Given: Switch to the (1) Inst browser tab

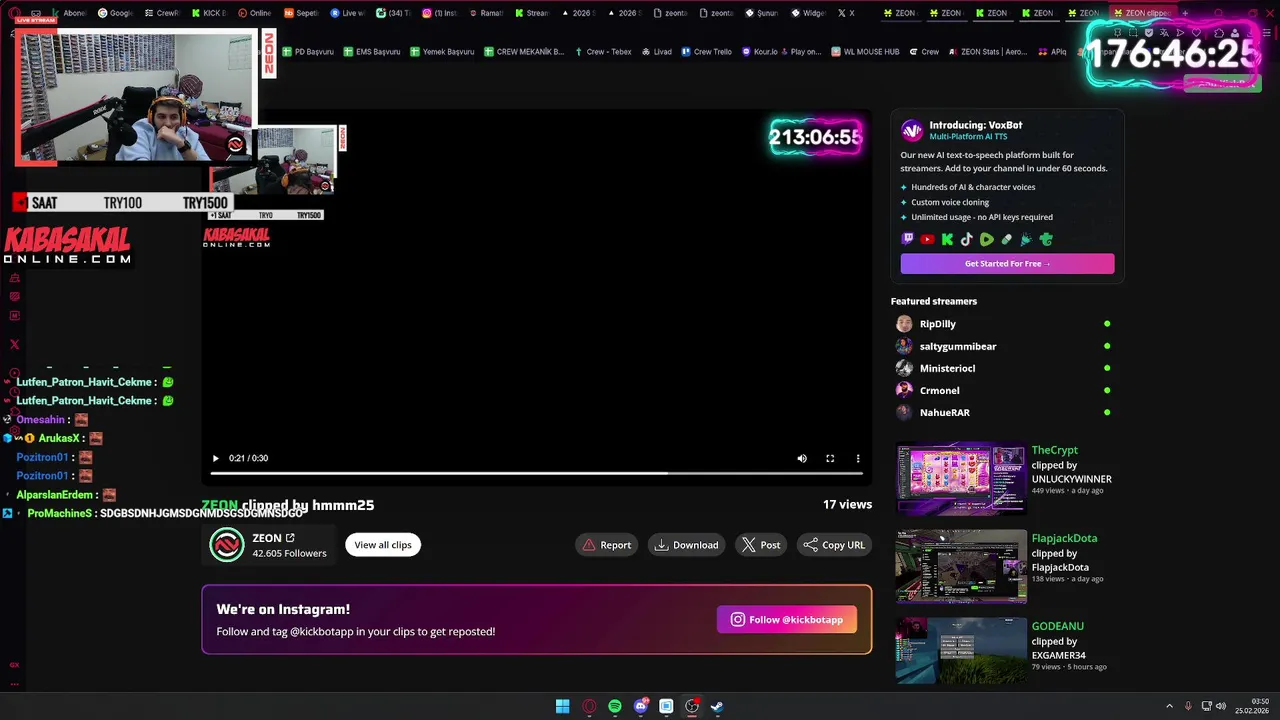Looking at the screenshot, I should tap(439, 13).
